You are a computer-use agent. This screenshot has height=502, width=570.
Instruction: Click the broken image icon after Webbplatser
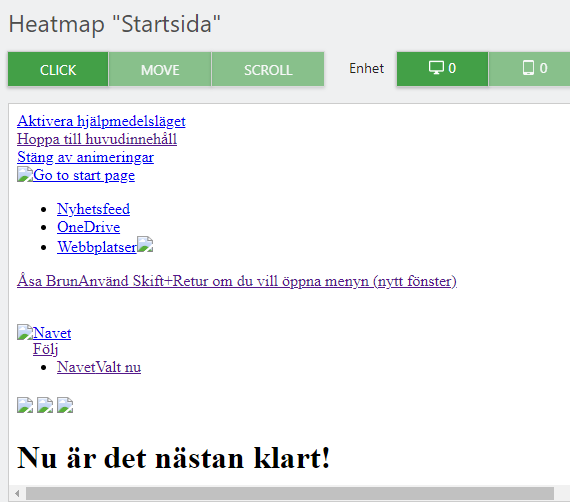145,244
